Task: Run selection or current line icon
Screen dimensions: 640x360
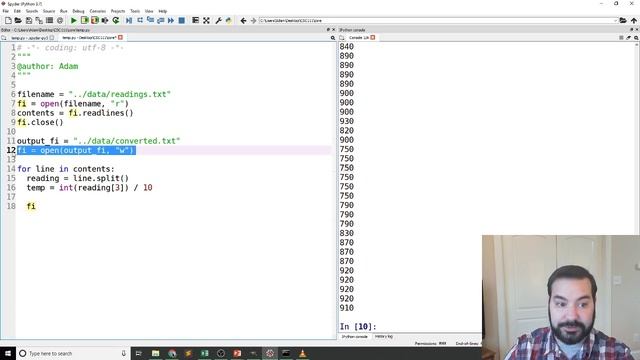Action: [x=105, y=20]
